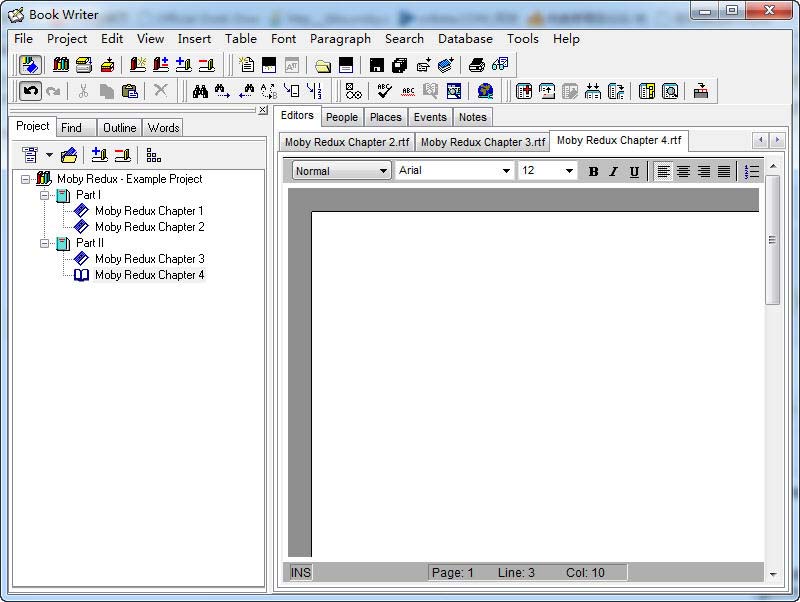800x602 pixels.
Task: Click the Save floppy disk icon
Action: point(376,65)
